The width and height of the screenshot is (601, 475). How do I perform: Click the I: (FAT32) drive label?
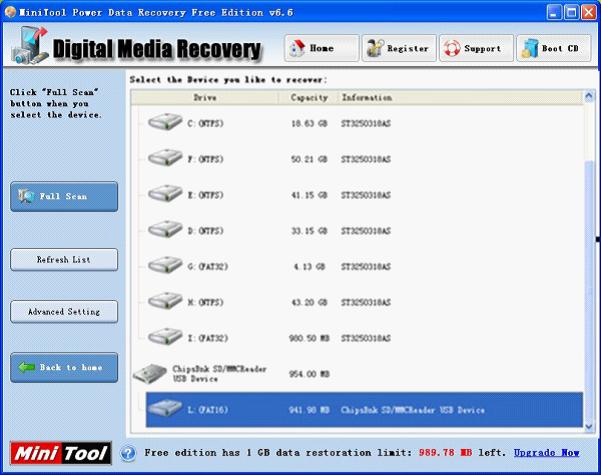click(208, 338)
